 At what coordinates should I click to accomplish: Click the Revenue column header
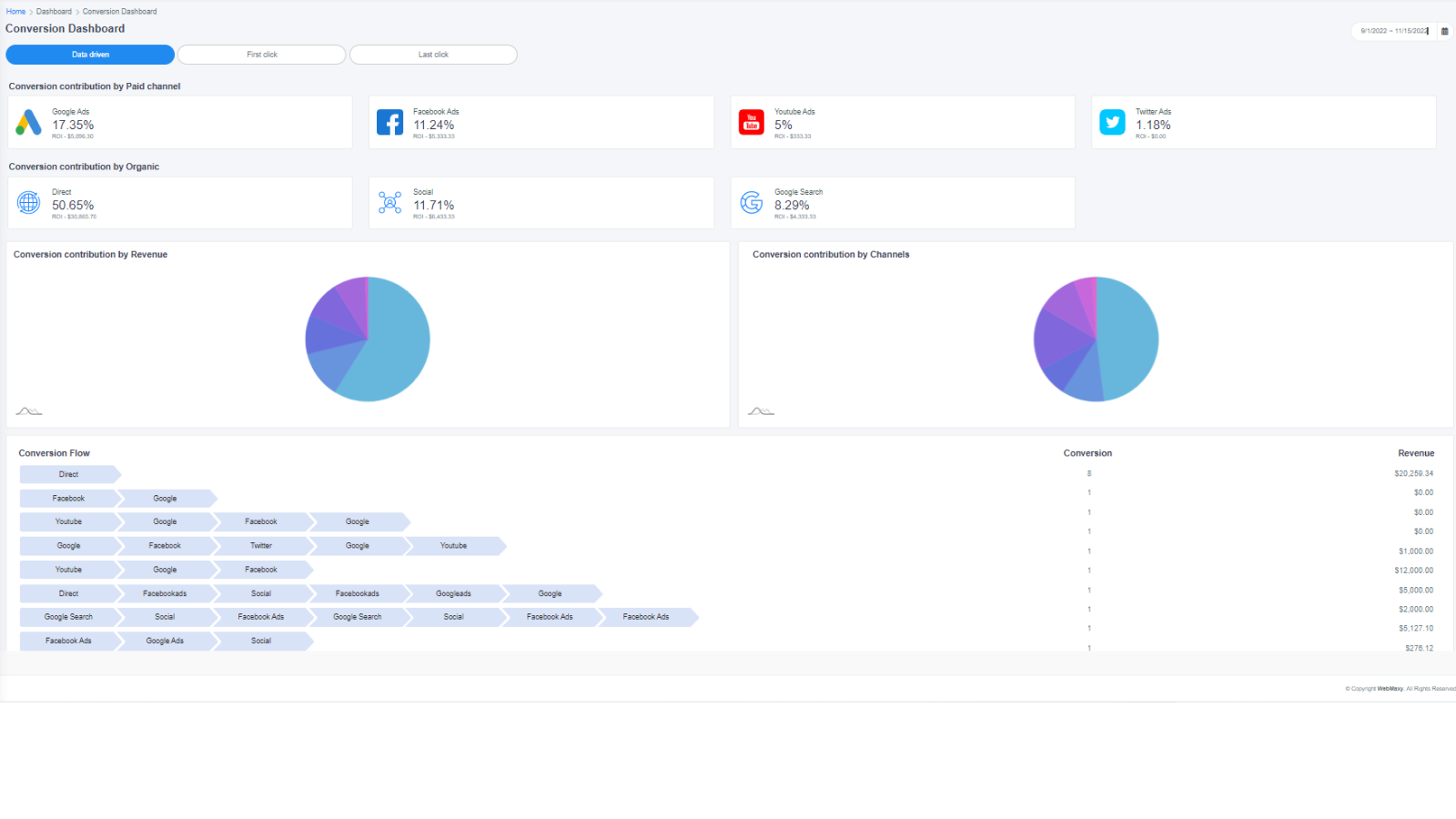tap(1416, 453)
